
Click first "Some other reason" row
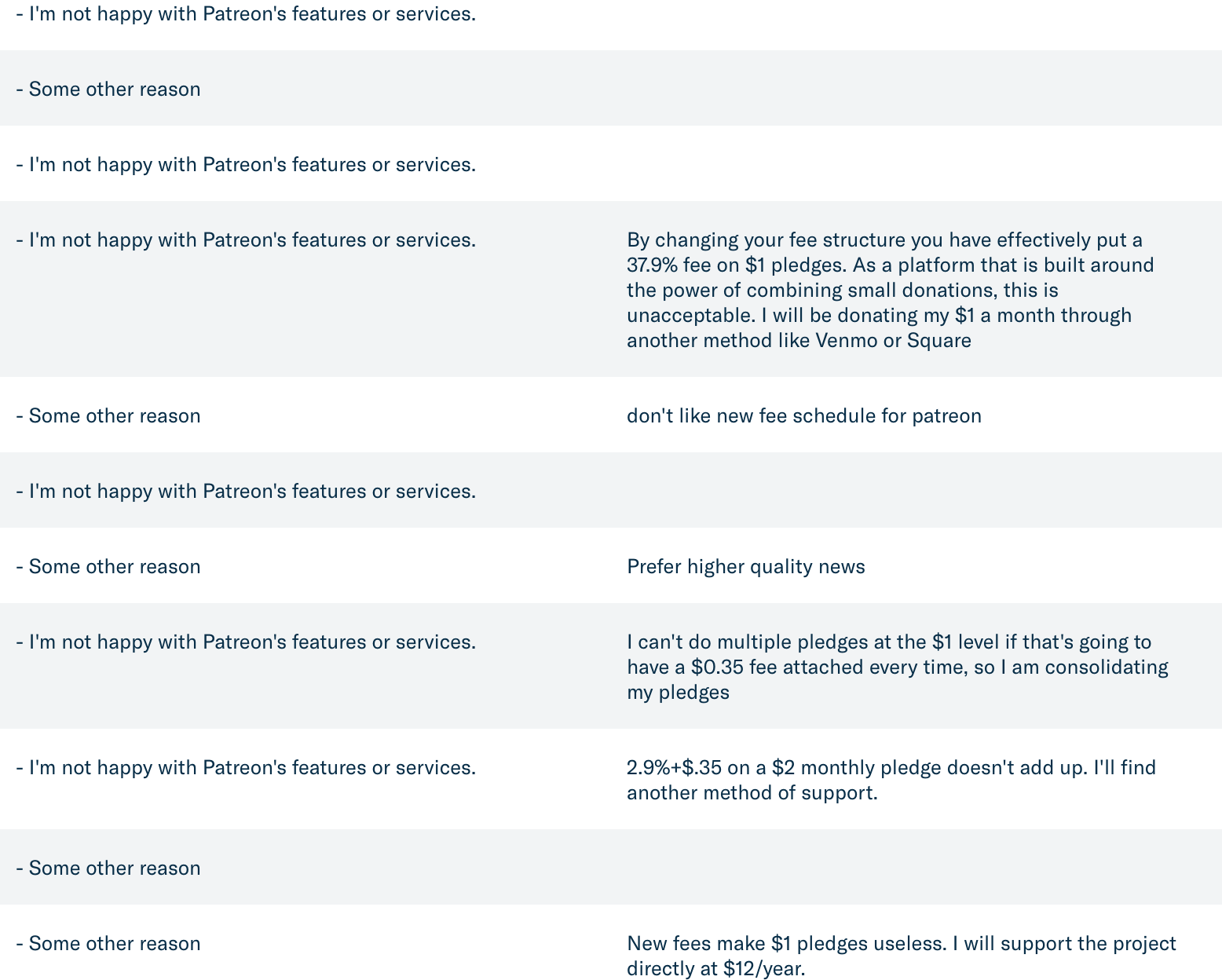click(611, 88)
